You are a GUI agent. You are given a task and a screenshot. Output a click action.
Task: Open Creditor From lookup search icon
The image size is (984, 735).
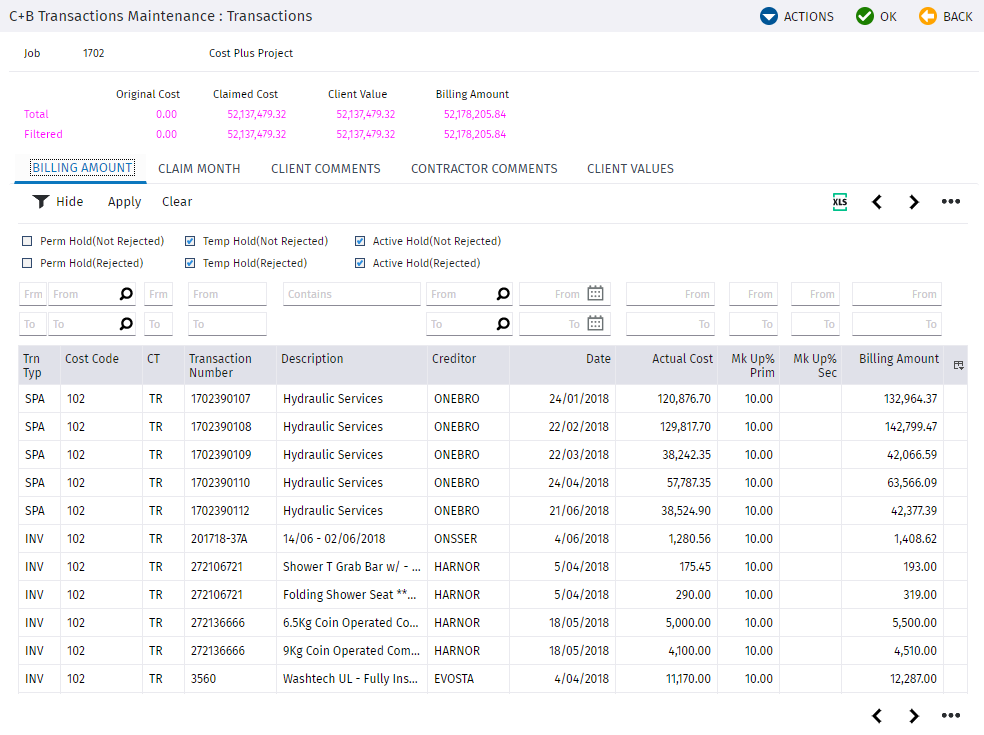point(503,294)
